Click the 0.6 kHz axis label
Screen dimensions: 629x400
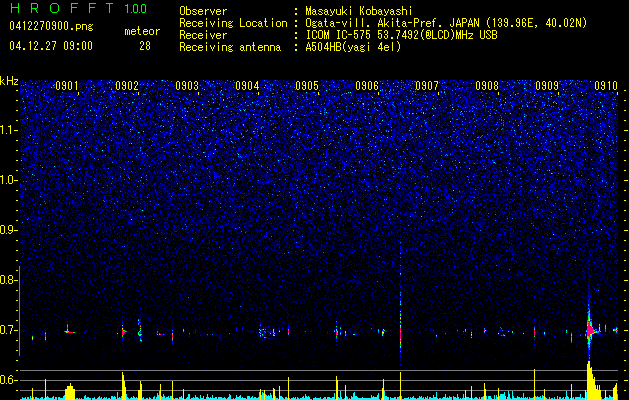[9, 380]
